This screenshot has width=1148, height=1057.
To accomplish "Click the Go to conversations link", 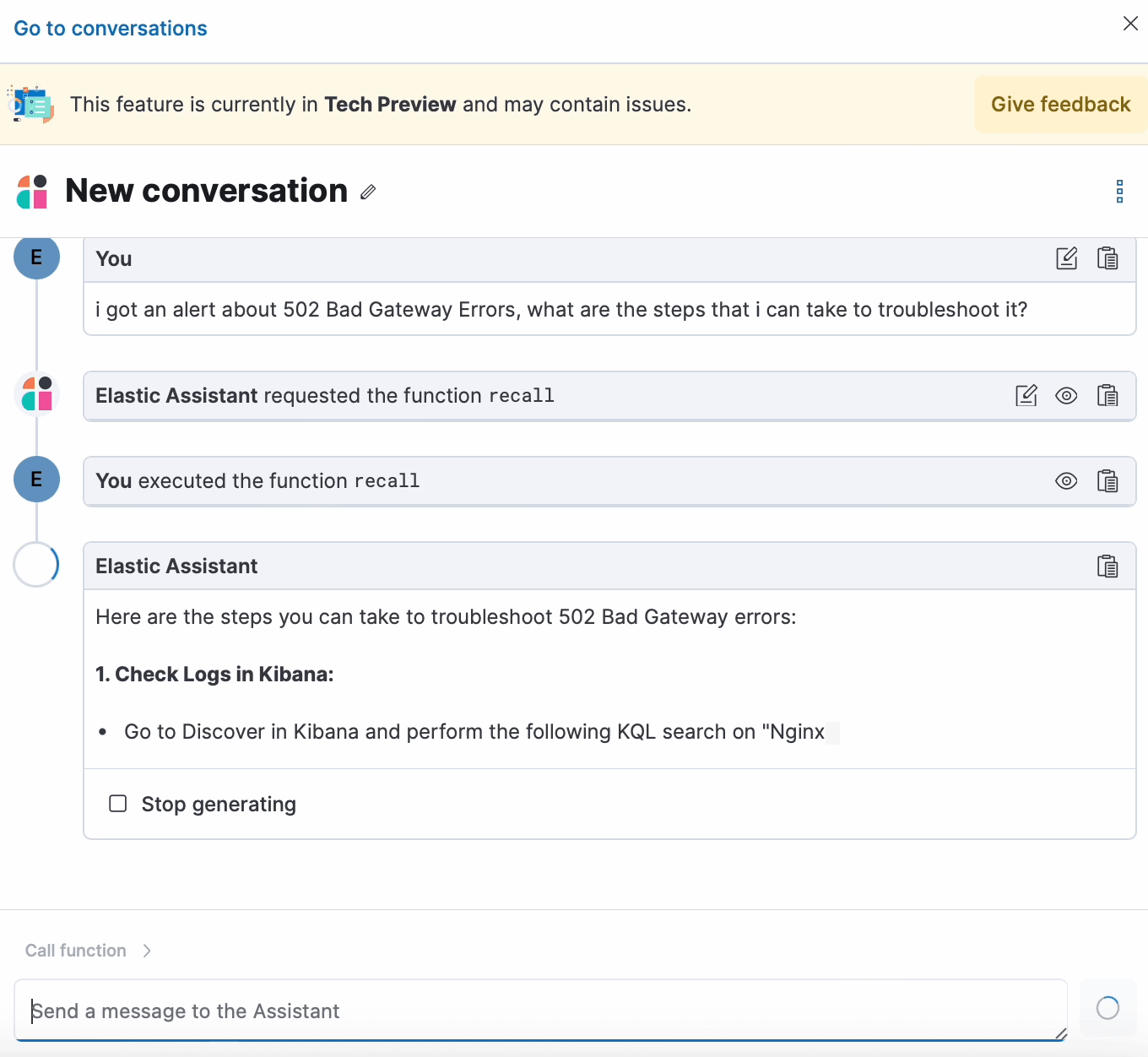I will tap(111, 29).
